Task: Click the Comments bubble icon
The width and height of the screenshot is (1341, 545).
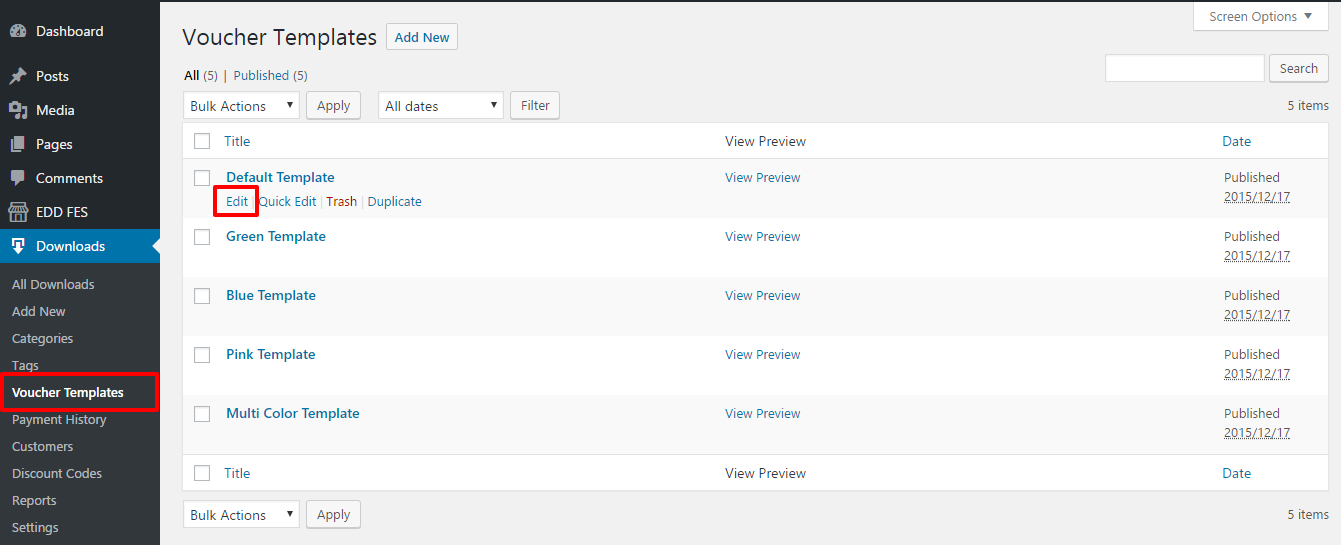Action: (18, 178)
